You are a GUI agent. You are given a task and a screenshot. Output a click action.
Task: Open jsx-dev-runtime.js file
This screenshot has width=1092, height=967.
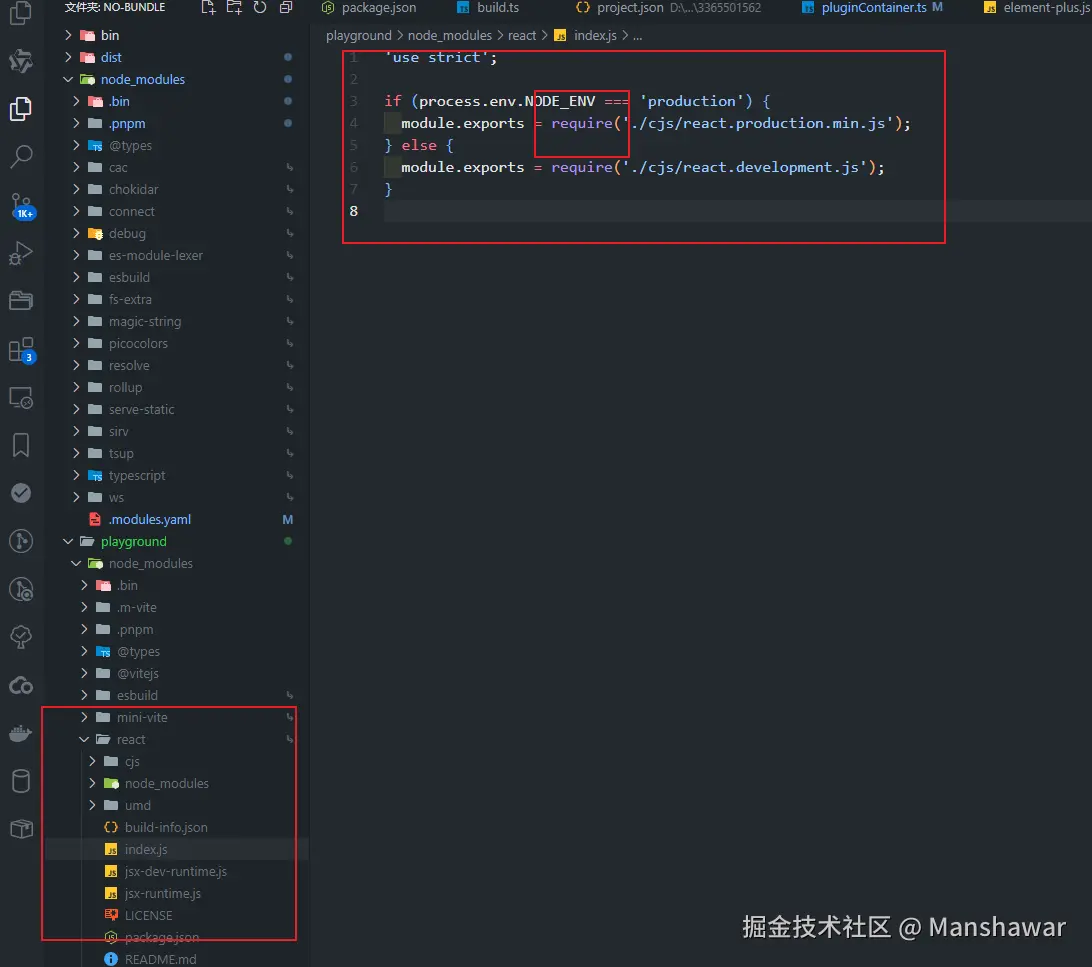click(x=177, y=872)
